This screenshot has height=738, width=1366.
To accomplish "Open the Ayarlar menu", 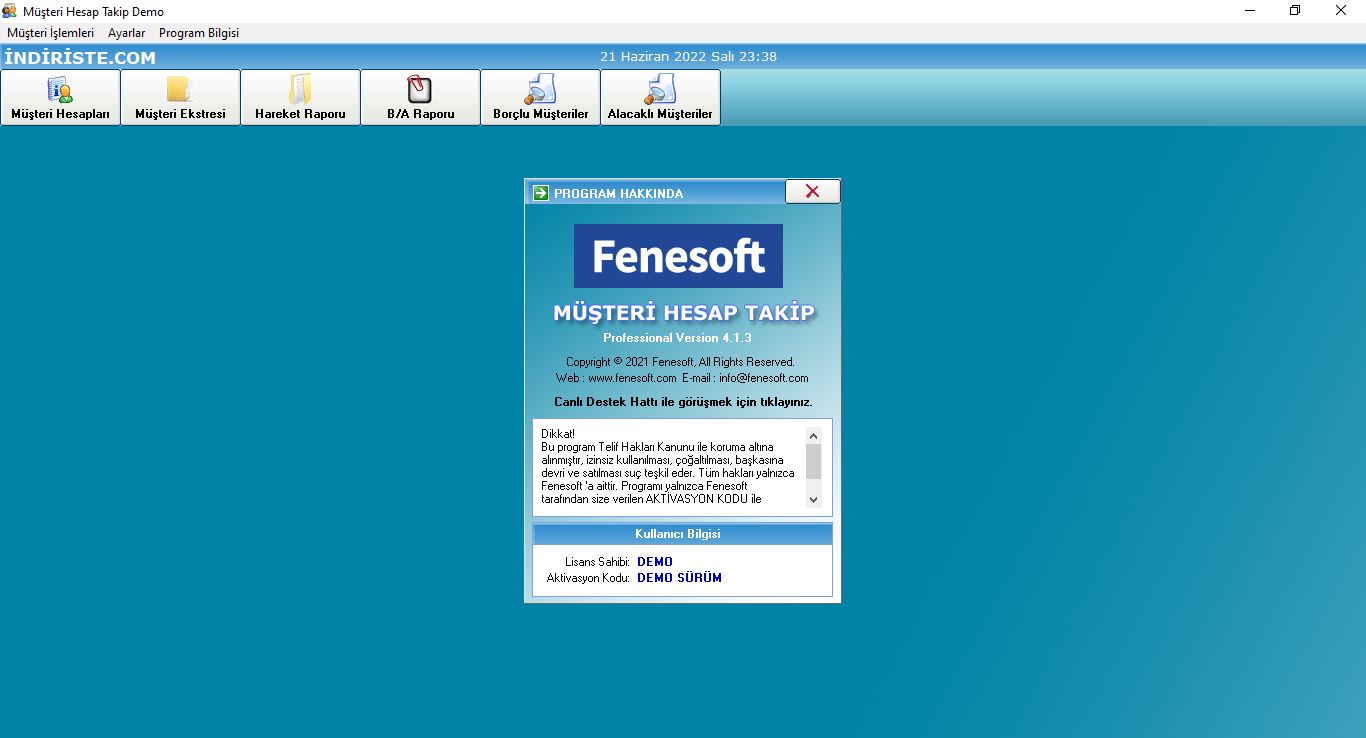I will (127, 33).
